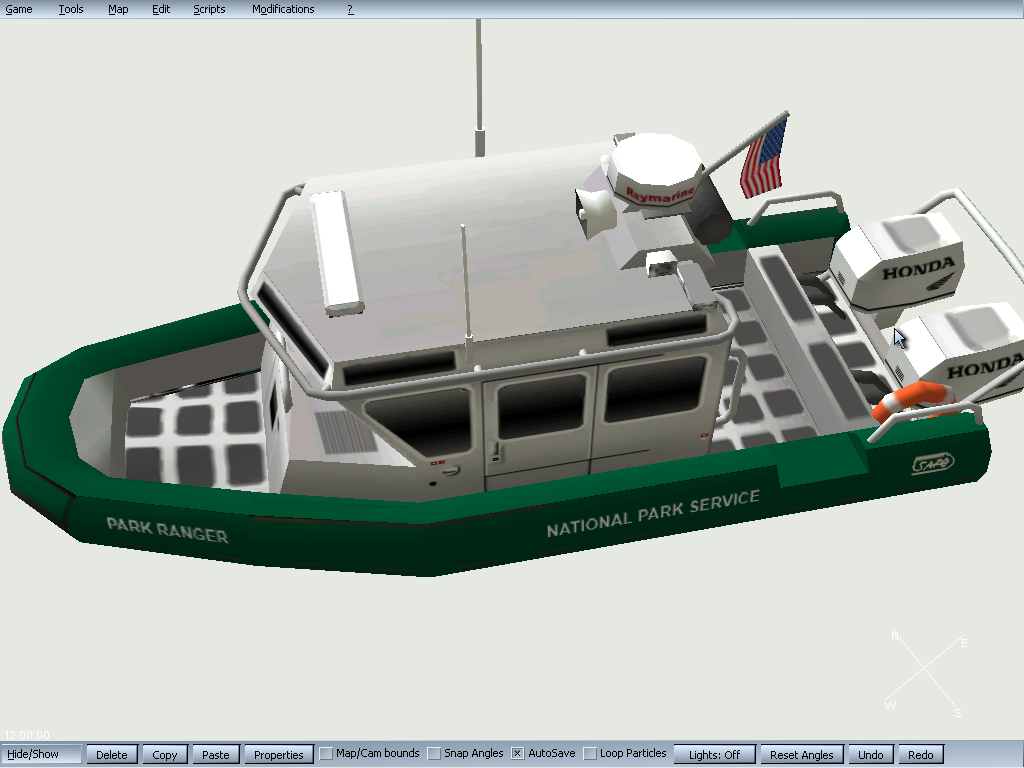Click the NATIONAL PARK SERVICE hull text
The image size is (1024, 768).
[653, 513]
